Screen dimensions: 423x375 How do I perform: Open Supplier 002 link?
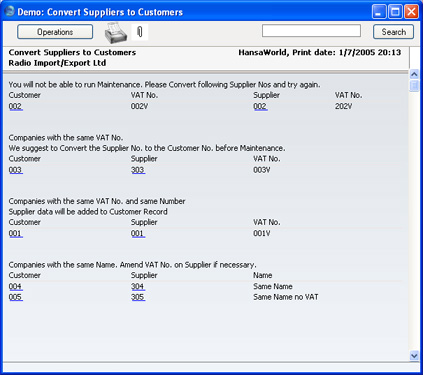[x=260, y=106]
